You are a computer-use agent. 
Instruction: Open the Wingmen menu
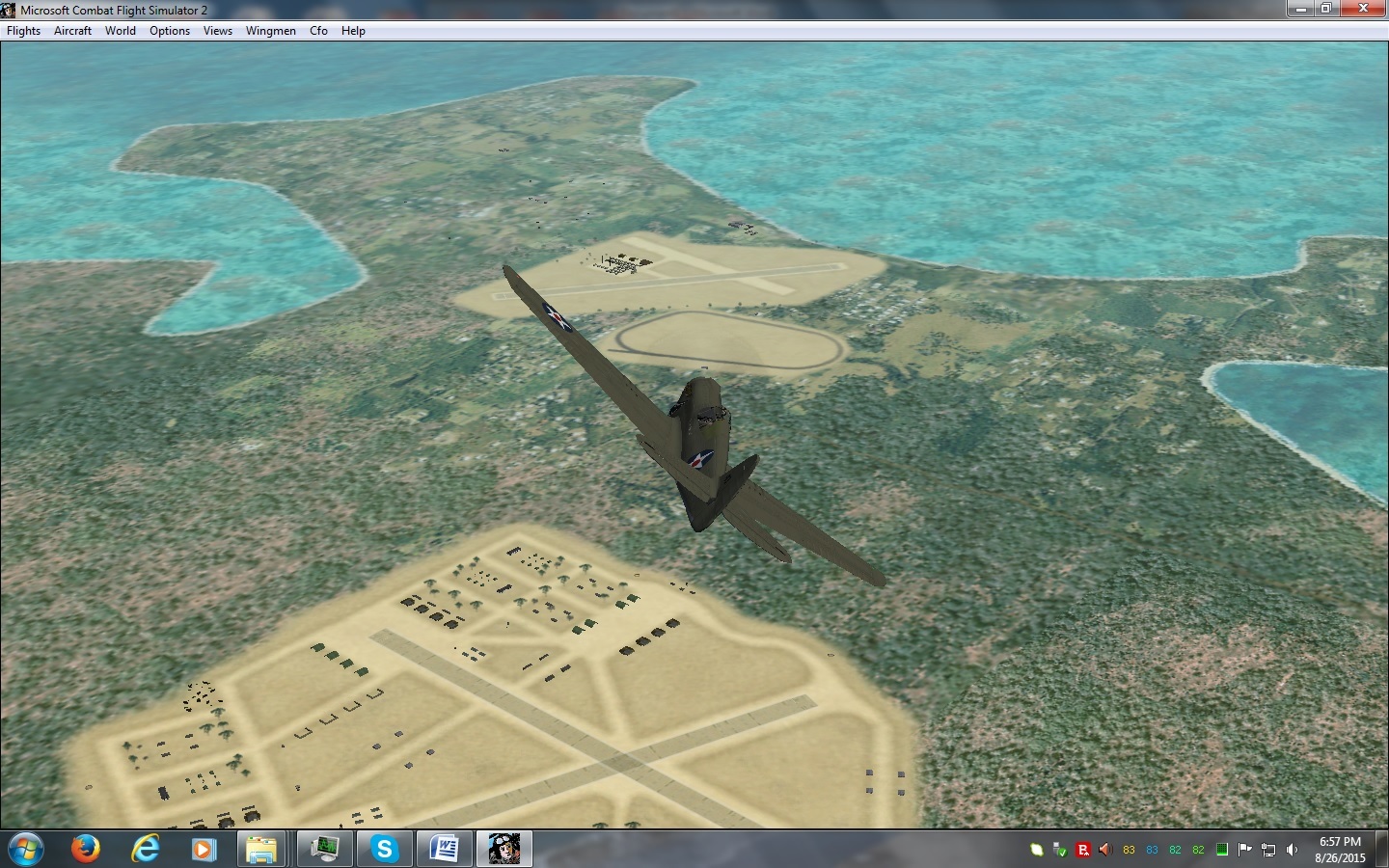click(x=271, y=31)
